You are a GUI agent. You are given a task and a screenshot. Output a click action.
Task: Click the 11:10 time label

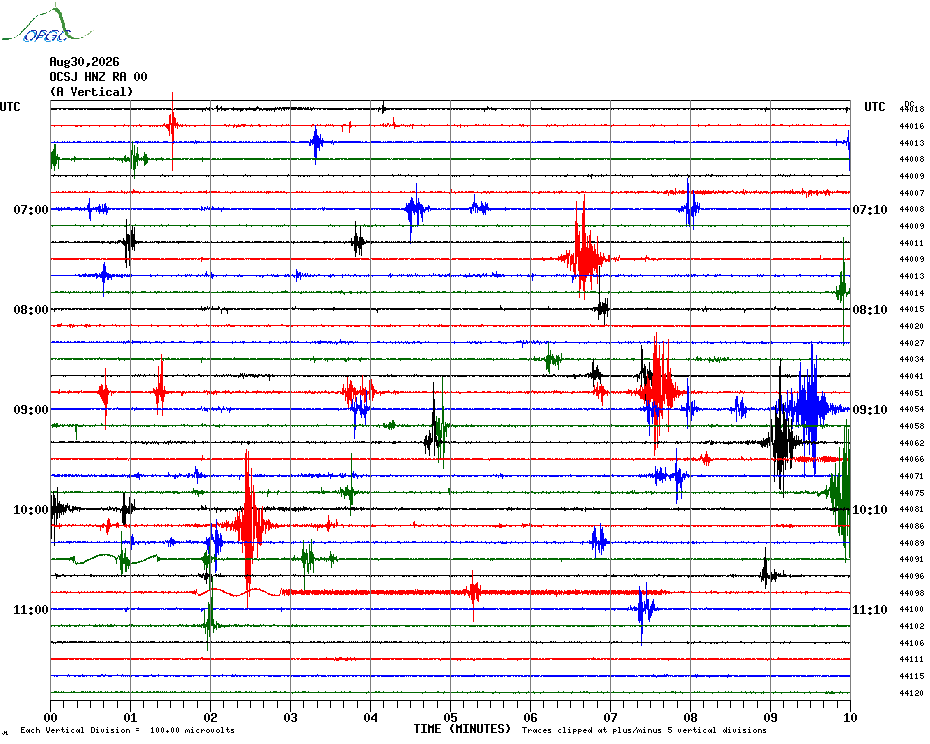point(870,609)
